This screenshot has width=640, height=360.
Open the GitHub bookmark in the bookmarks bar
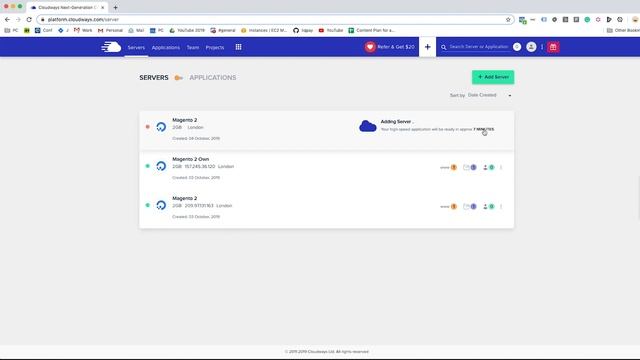tap(303, 30)
